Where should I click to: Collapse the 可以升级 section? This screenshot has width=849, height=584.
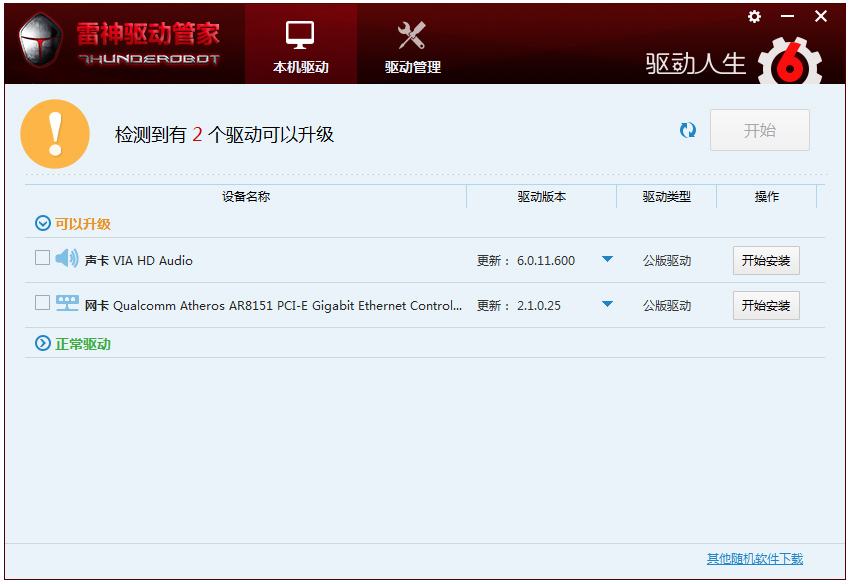[x=43, y=224]
